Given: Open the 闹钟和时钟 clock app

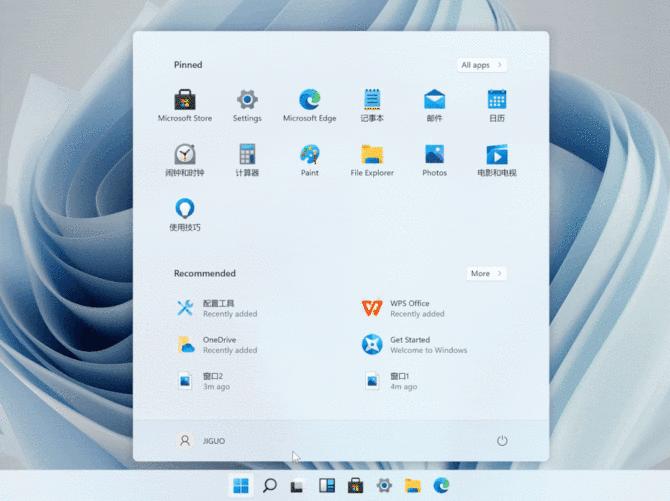Looking at the screenshot, I should [x=185, y=161].
